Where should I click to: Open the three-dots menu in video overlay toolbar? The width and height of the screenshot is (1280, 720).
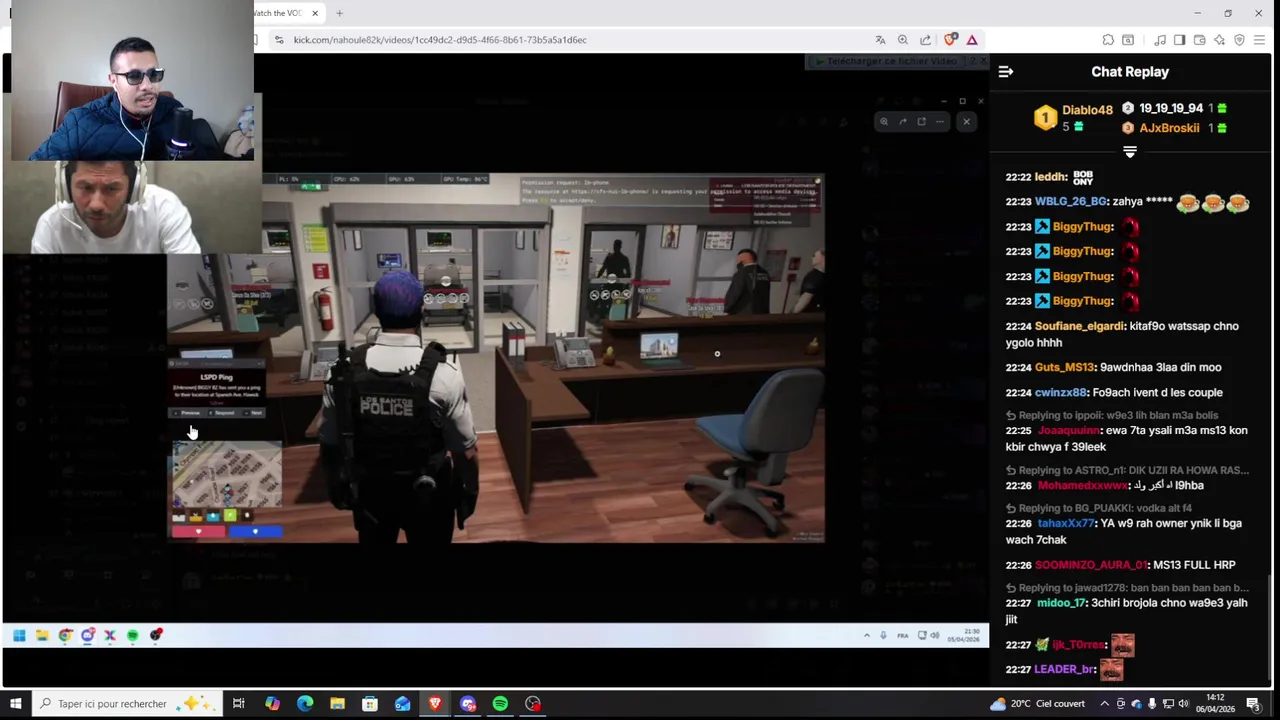click(x=940, y=122)
